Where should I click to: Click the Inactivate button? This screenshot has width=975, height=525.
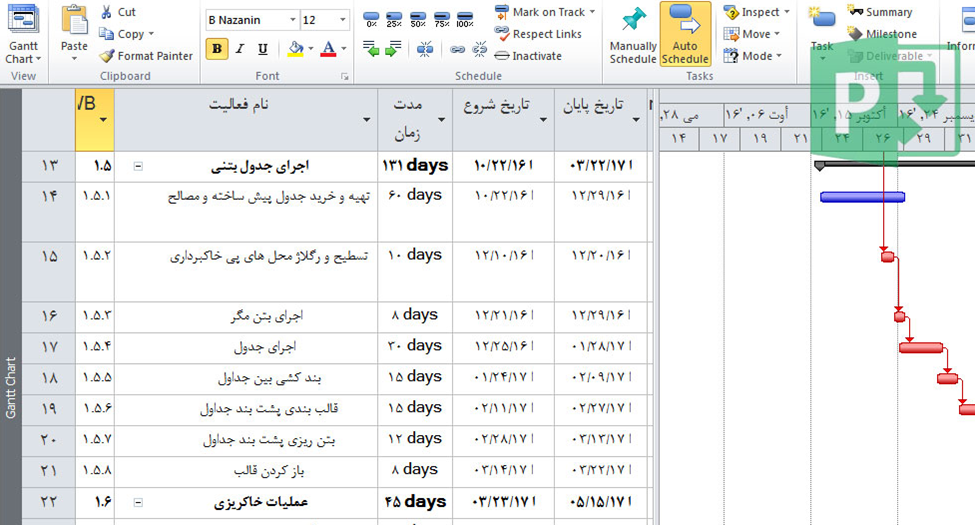tap(529, 56)
